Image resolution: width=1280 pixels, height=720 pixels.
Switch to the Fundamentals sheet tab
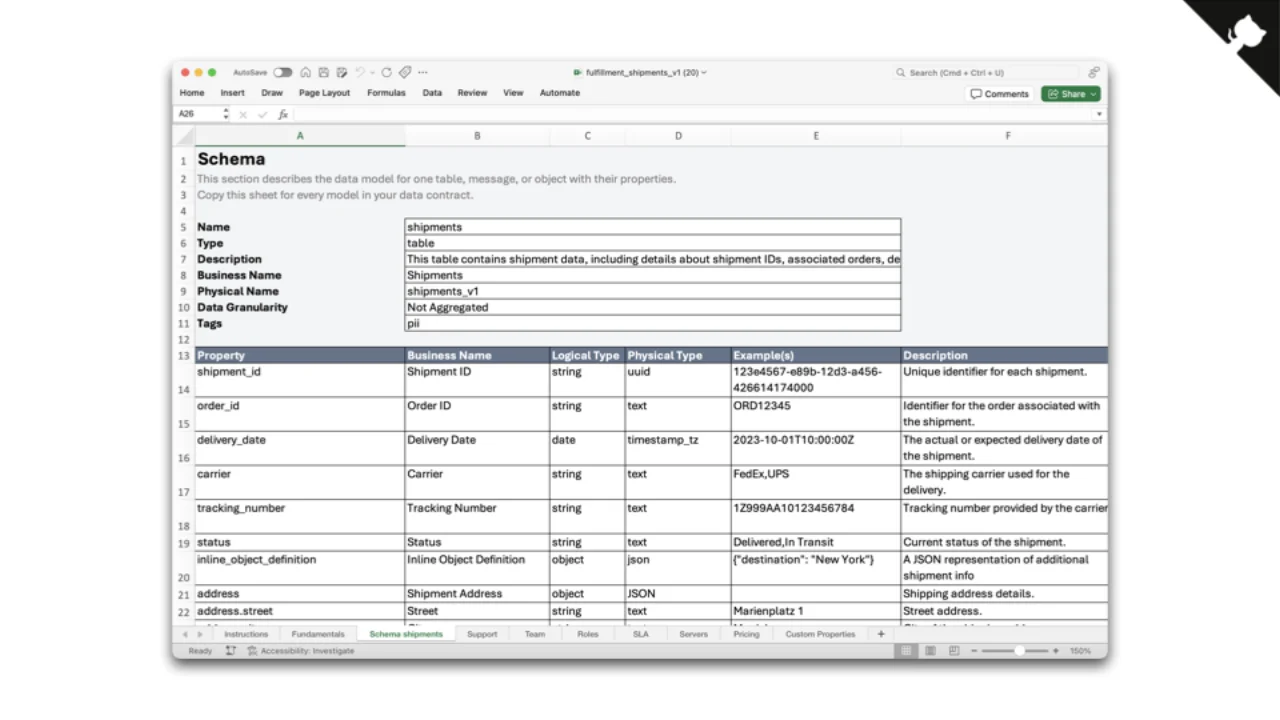point(318,634)
